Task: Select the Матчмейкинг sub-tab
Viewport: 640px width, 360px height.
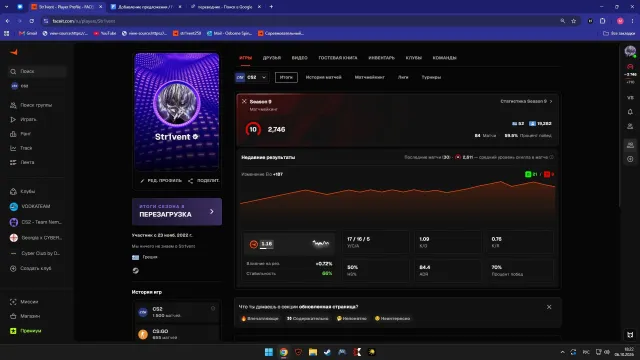Action: 369,77
